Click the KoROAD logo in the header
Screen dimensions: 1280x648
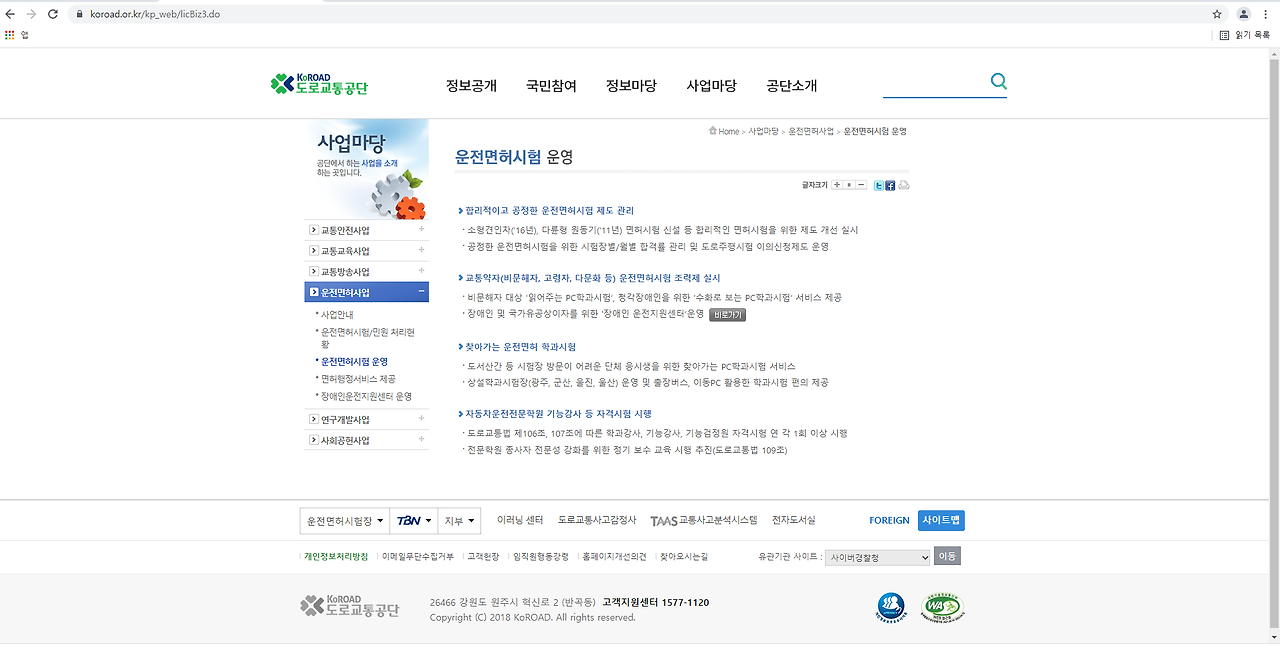[x=317, y=83]
